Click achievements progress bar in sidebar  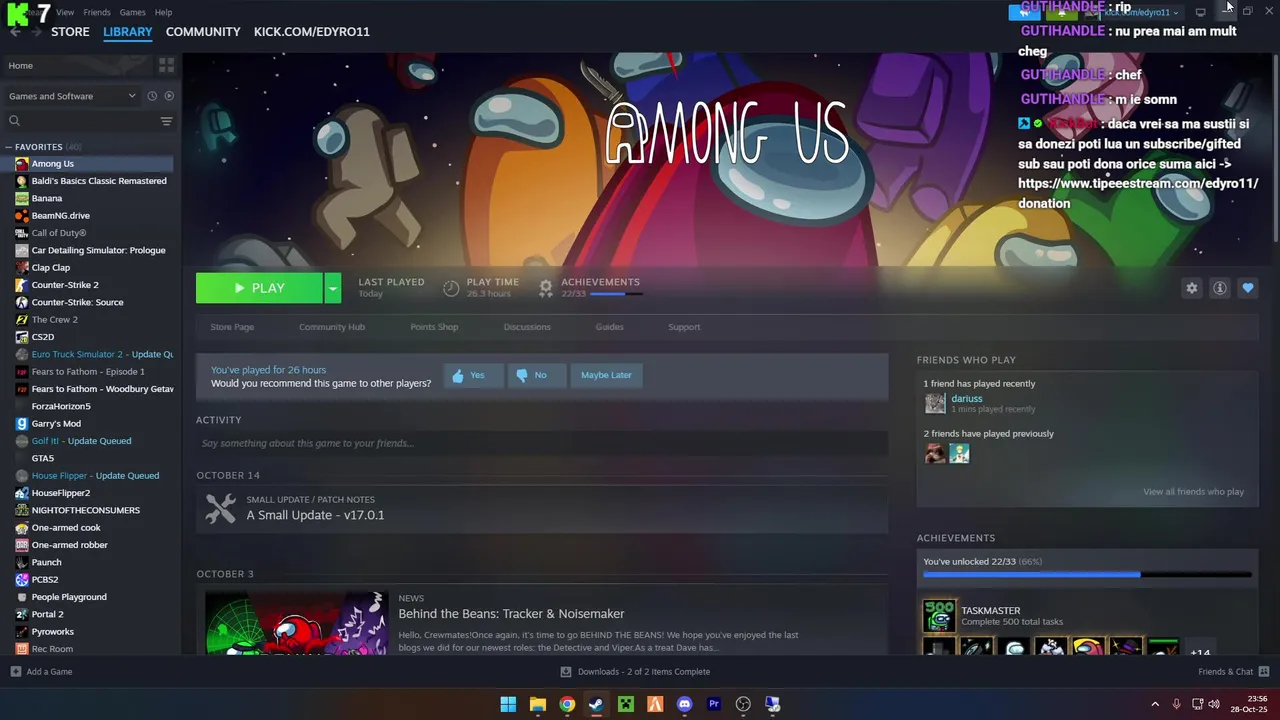[1087, 575]
